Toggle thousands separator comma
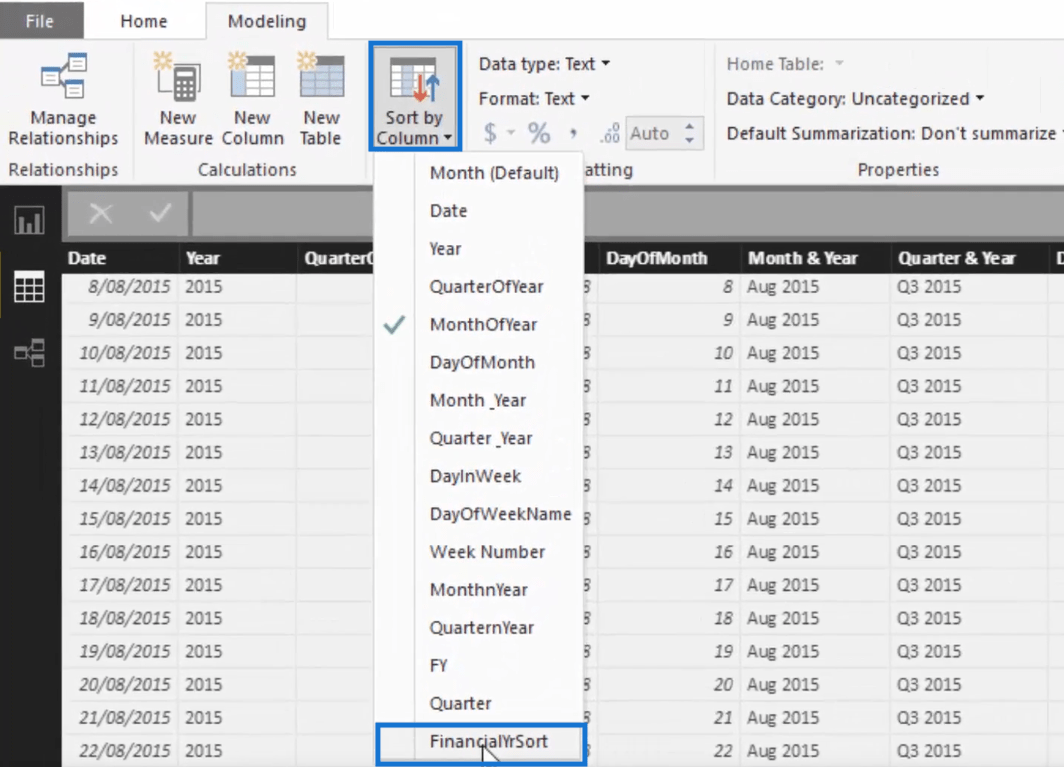1064x767 pixels. click(x=574, y=133)
